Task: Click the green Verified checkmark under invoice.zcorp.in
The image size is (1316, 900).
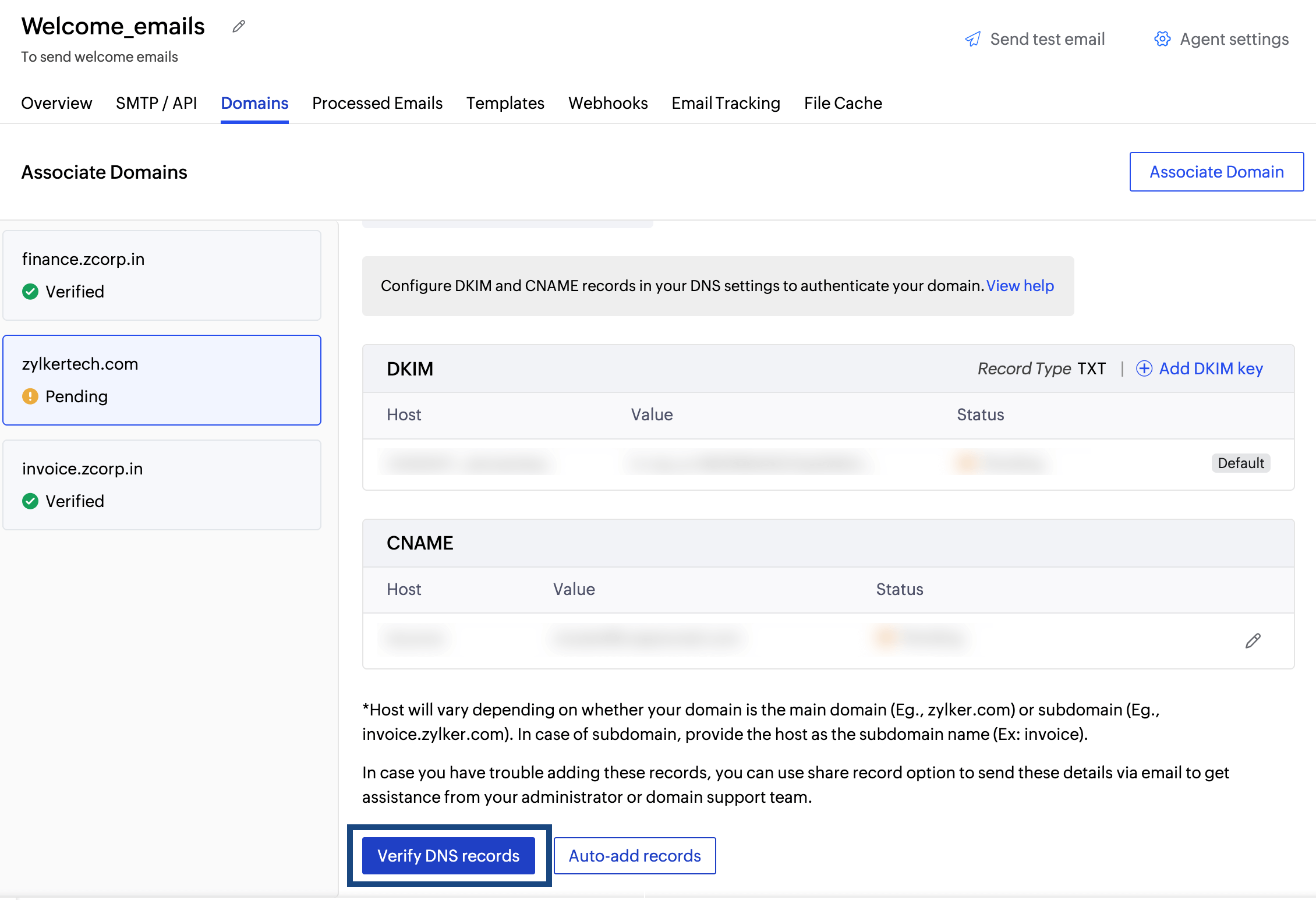Action: (30, 501)
